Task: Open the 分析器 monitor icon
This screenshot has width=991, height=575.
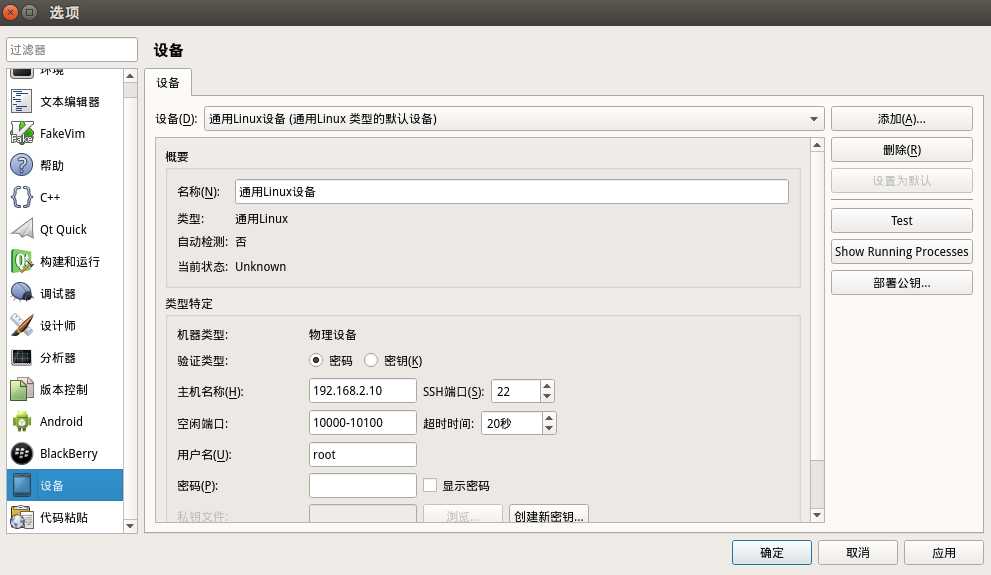Action: click(x=21, y=357)
